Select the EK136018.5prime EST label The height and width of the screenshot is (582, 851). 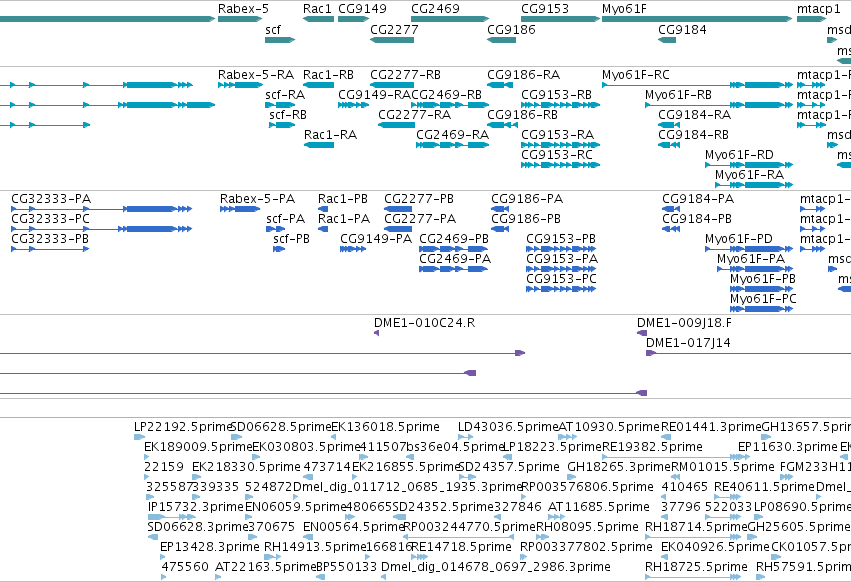(385, 427)
